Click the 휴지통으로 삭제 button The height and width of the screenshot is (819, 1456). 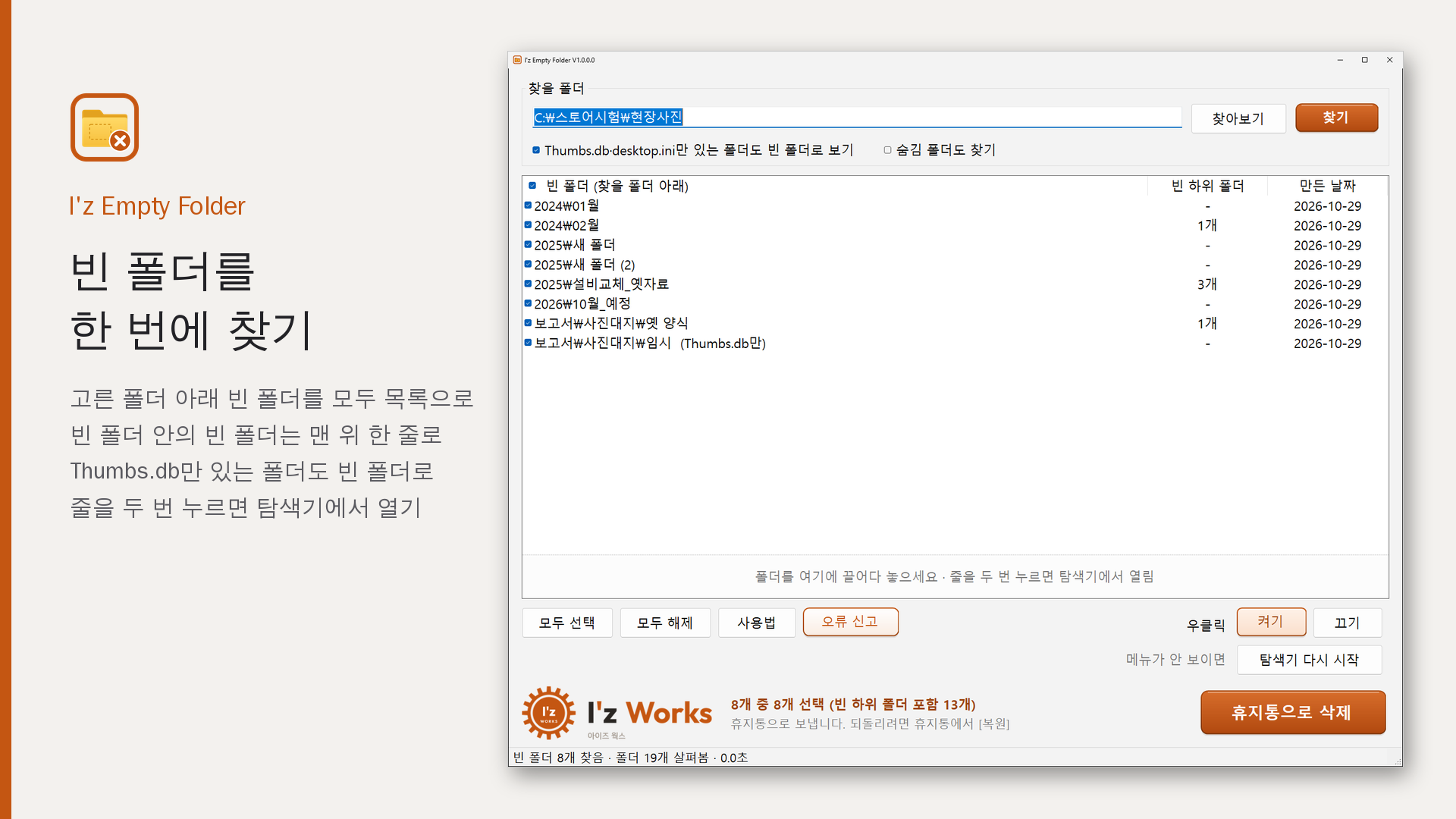1293,712
